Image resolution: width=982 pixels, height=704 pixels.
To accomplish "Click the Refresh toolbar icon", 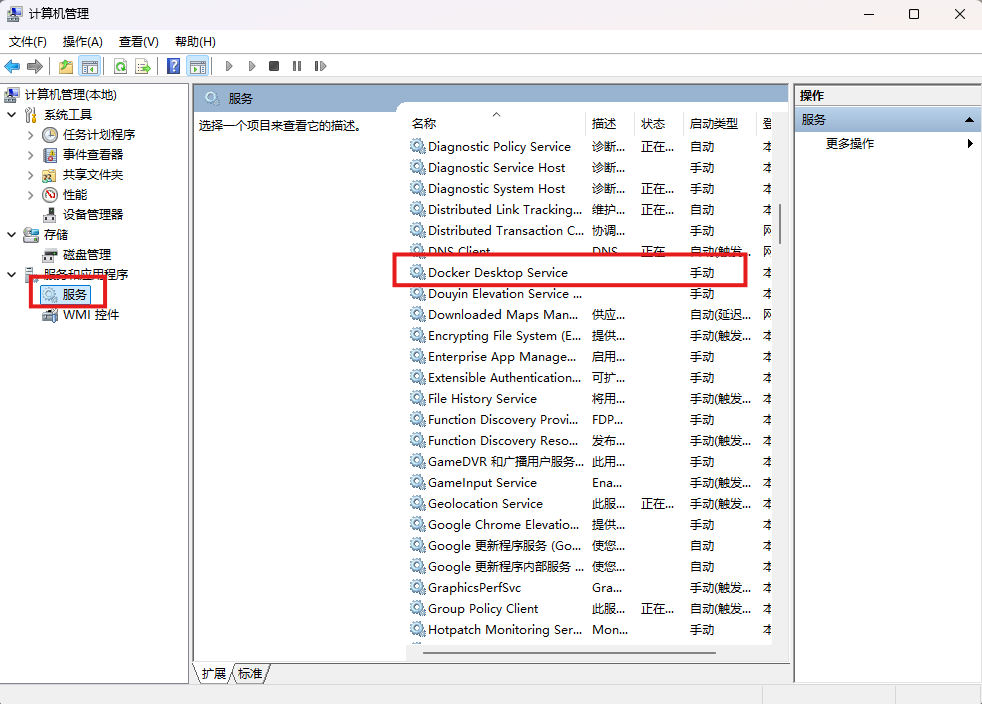I will 120,66.
